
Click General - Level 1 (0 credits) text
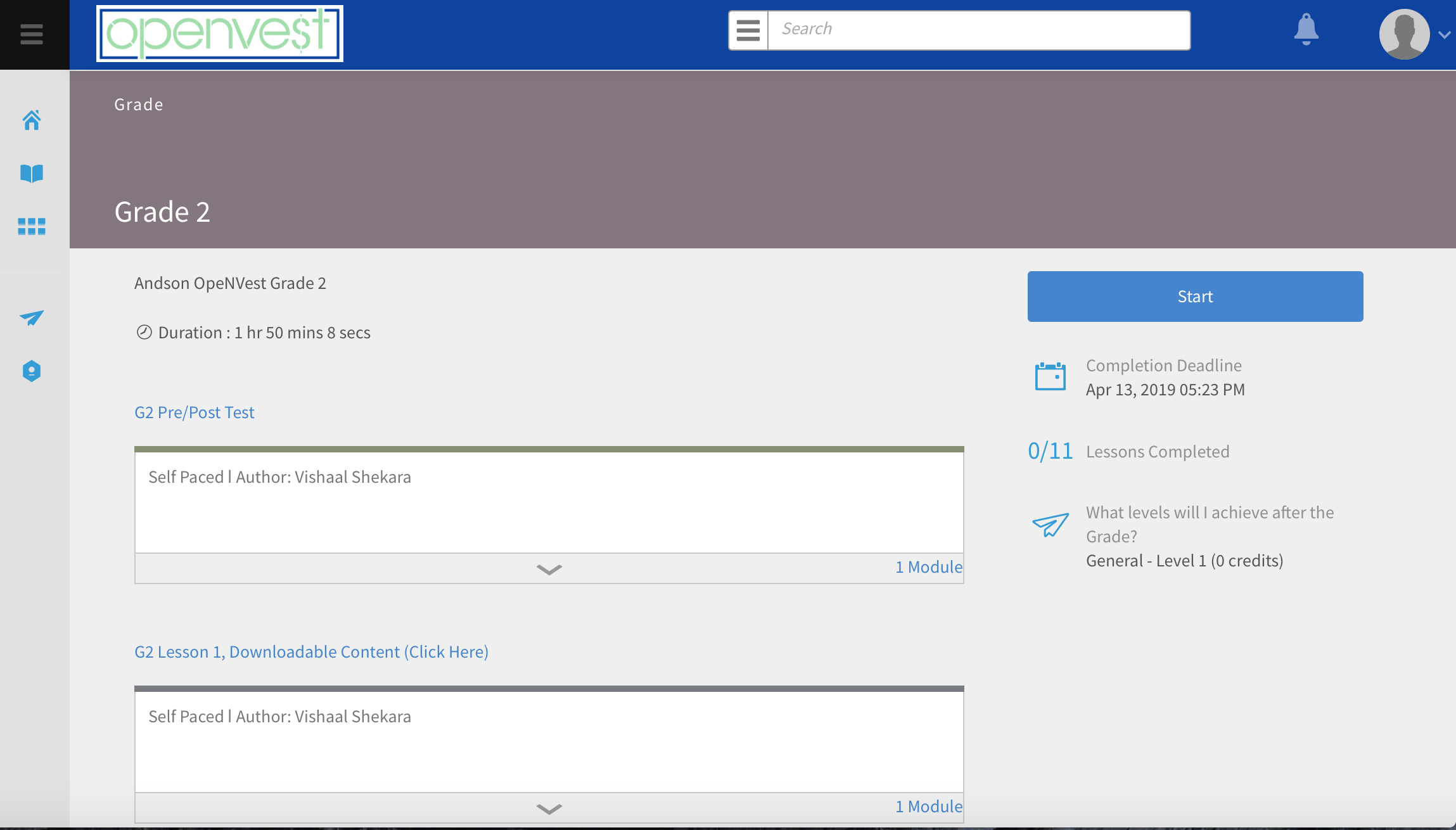pyautogui.click(x=1184, y=561)
